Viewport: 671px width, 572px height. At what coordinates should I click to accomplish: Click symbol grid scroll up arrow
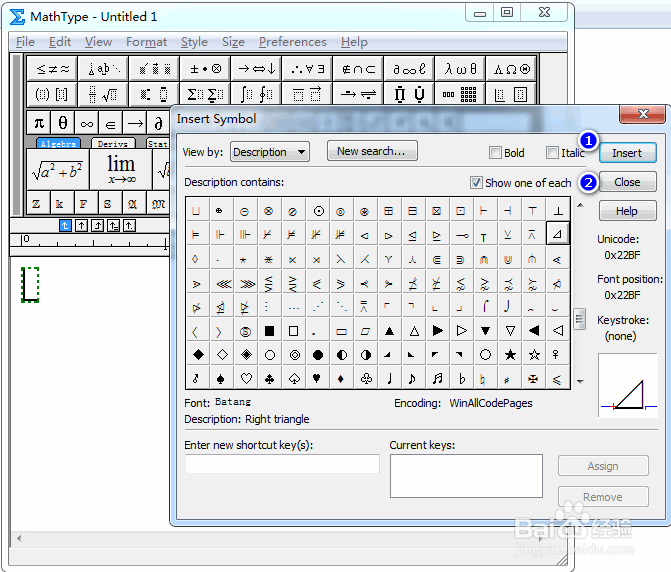point(580,205)
